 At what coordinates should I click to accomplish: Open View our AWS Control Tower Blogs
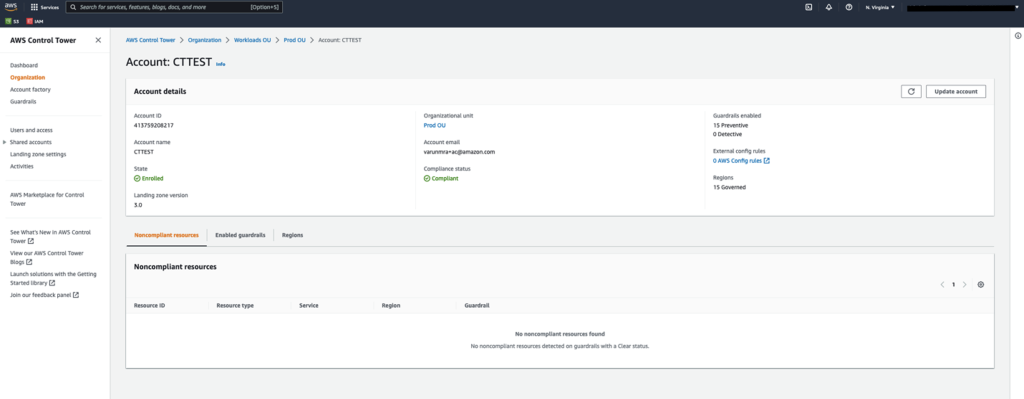(47, 257)
